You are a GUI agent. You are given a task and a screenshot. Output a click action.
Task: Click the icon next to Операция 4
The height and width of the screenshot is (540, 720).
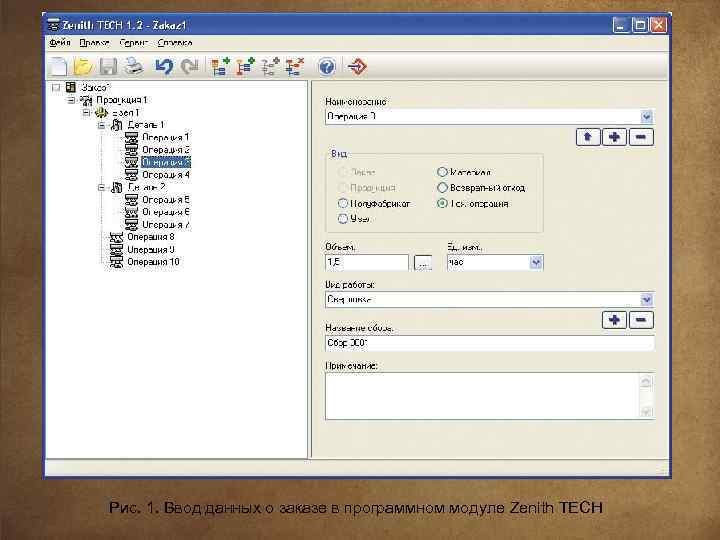tap(131, 174)
